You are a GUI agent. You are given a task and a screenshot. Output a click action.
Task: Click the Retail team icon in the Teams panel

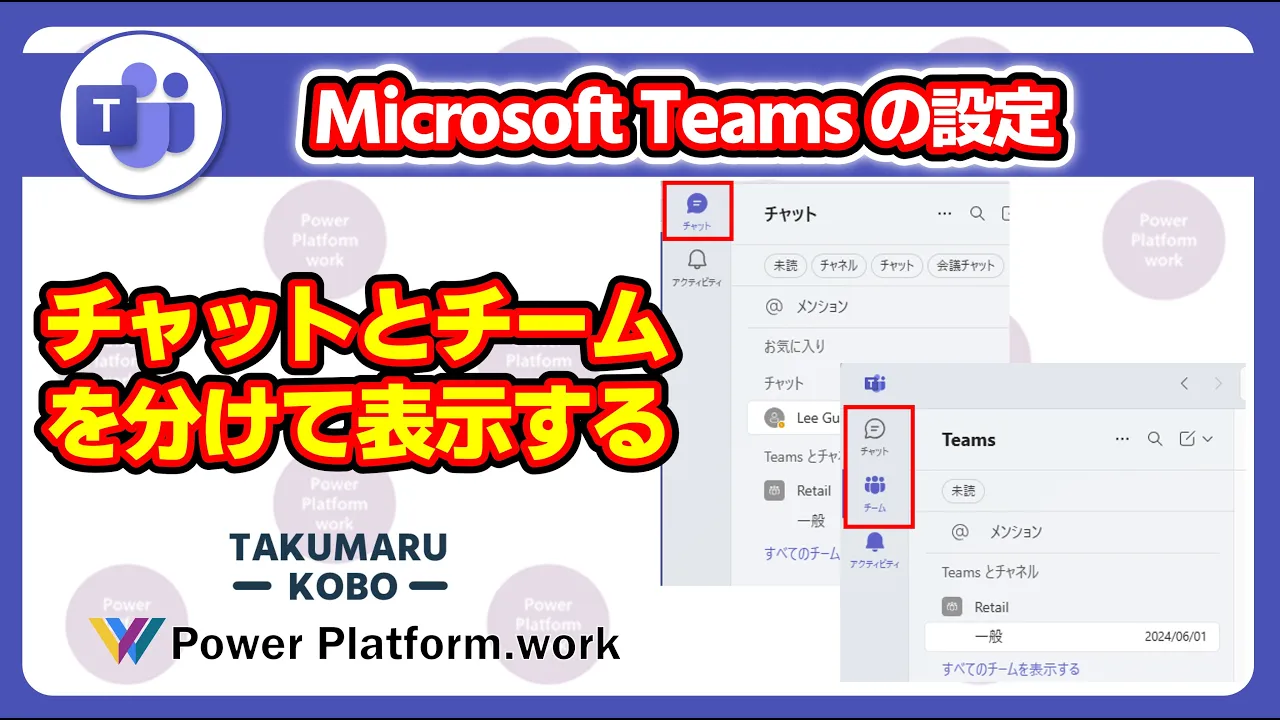click(x=952, y=606)
